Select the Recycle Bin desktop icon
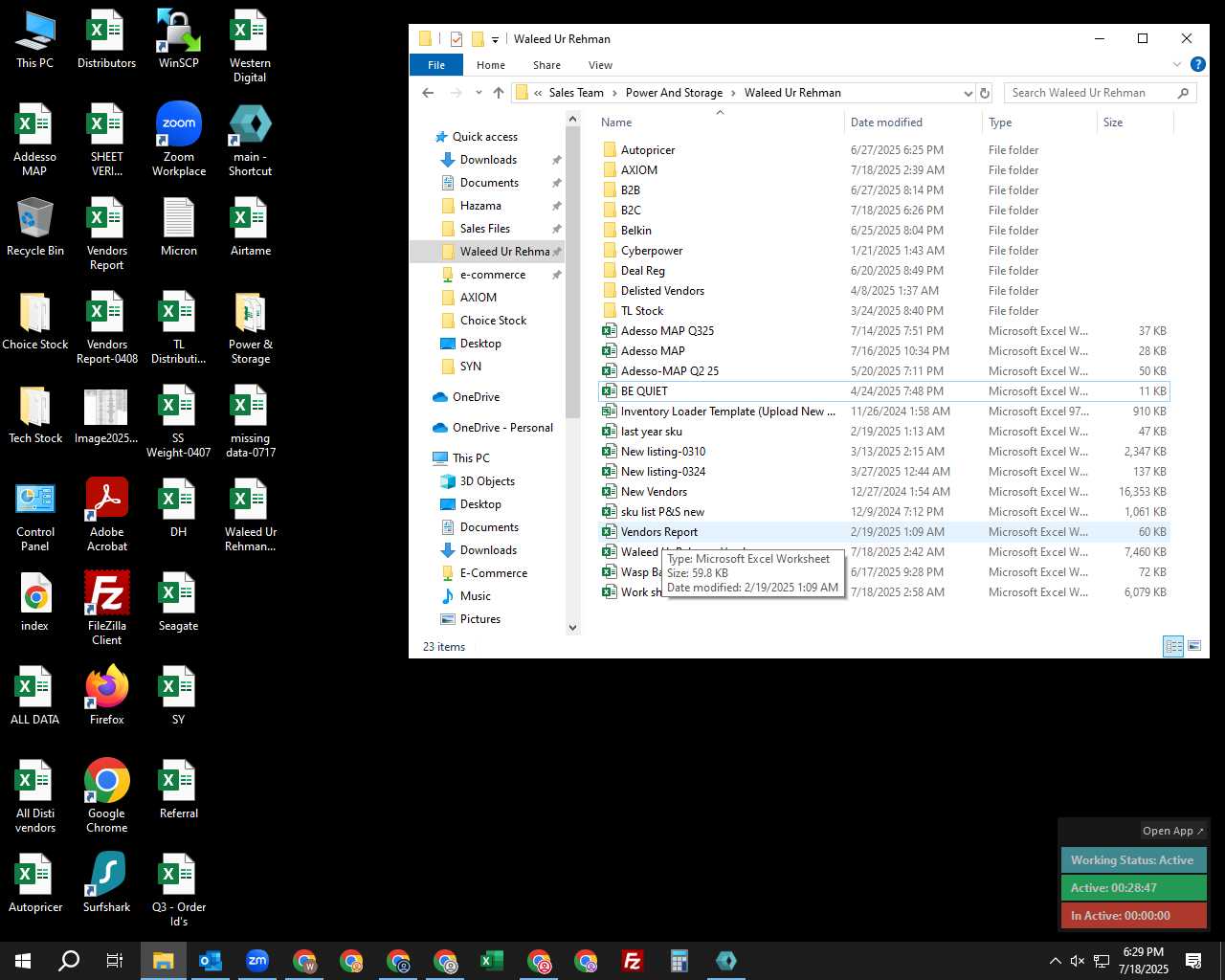 [x=35, y=227]
